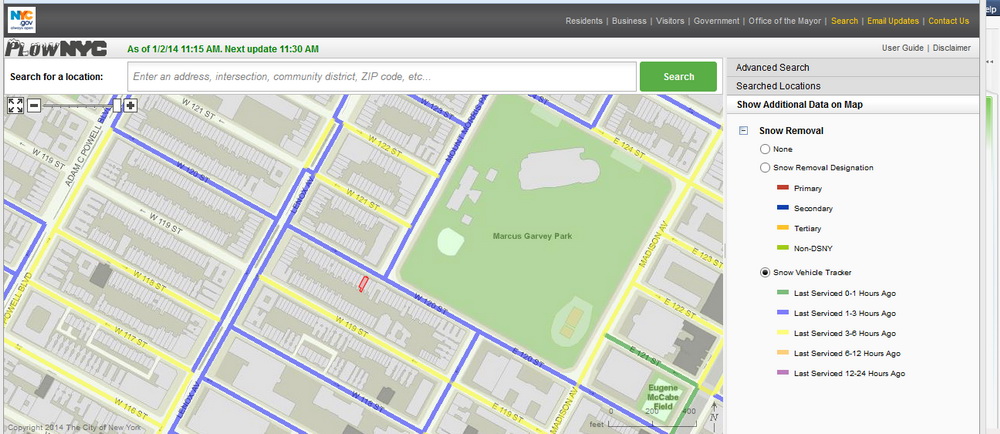The width and height of the screenshot is (1000, 434).
Task: Click the green Search button
Action: (678, 76)
